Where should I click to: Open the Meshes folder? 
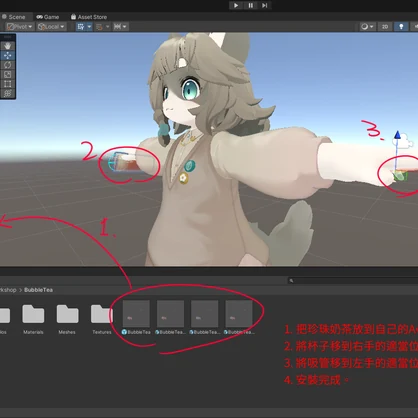[67, 318]
